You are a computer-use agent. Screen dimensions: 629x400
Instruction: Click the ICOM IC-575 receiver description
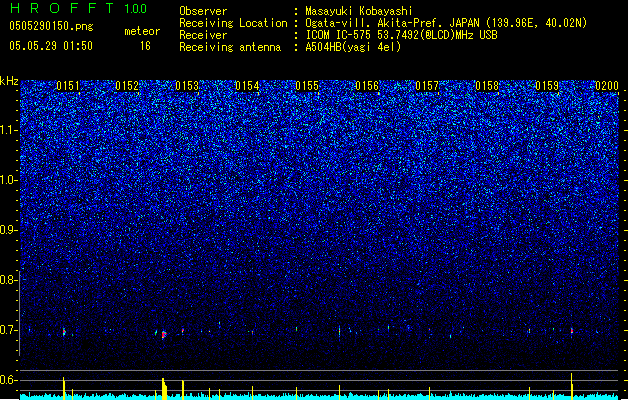[x=401, y=35]
